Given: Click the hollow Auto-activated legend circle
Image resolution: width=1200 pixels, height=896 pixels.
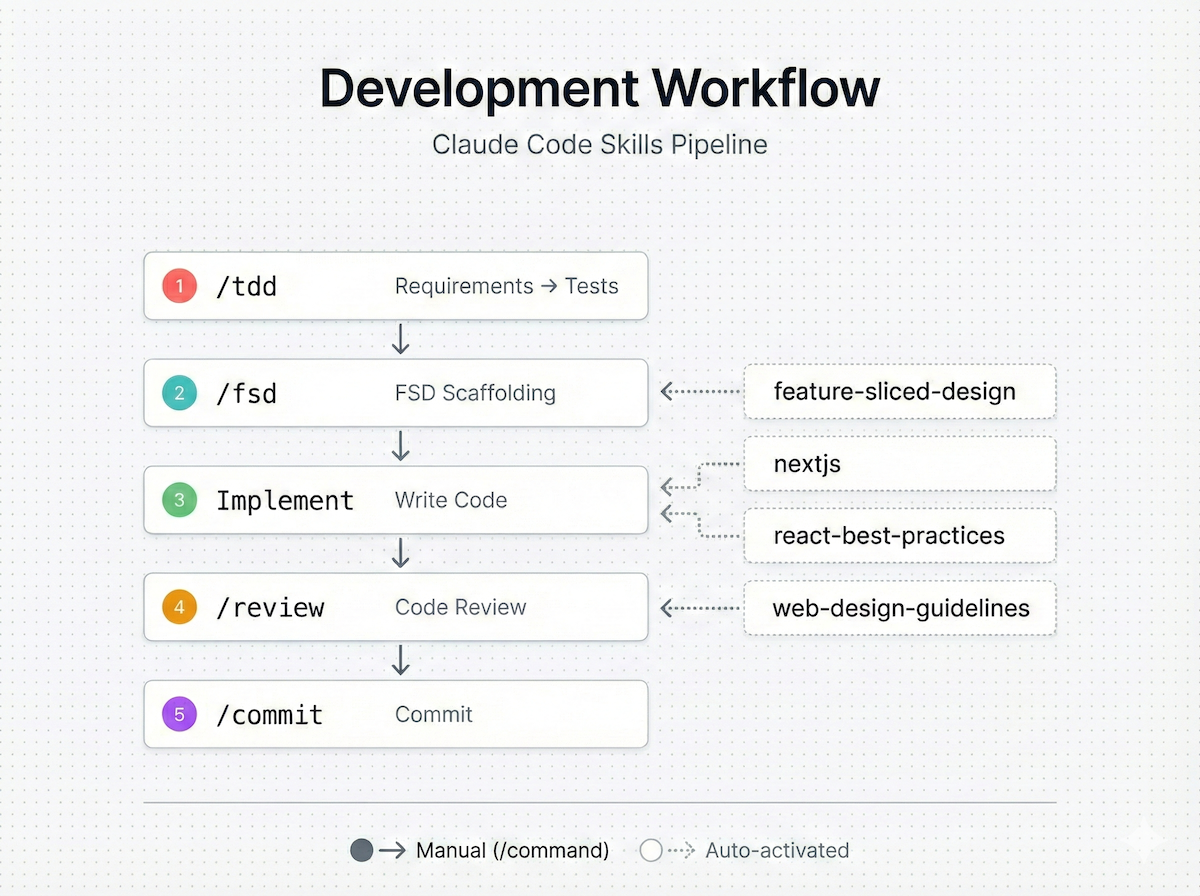Looking at the screenshot, I should [x=651, y=851].
